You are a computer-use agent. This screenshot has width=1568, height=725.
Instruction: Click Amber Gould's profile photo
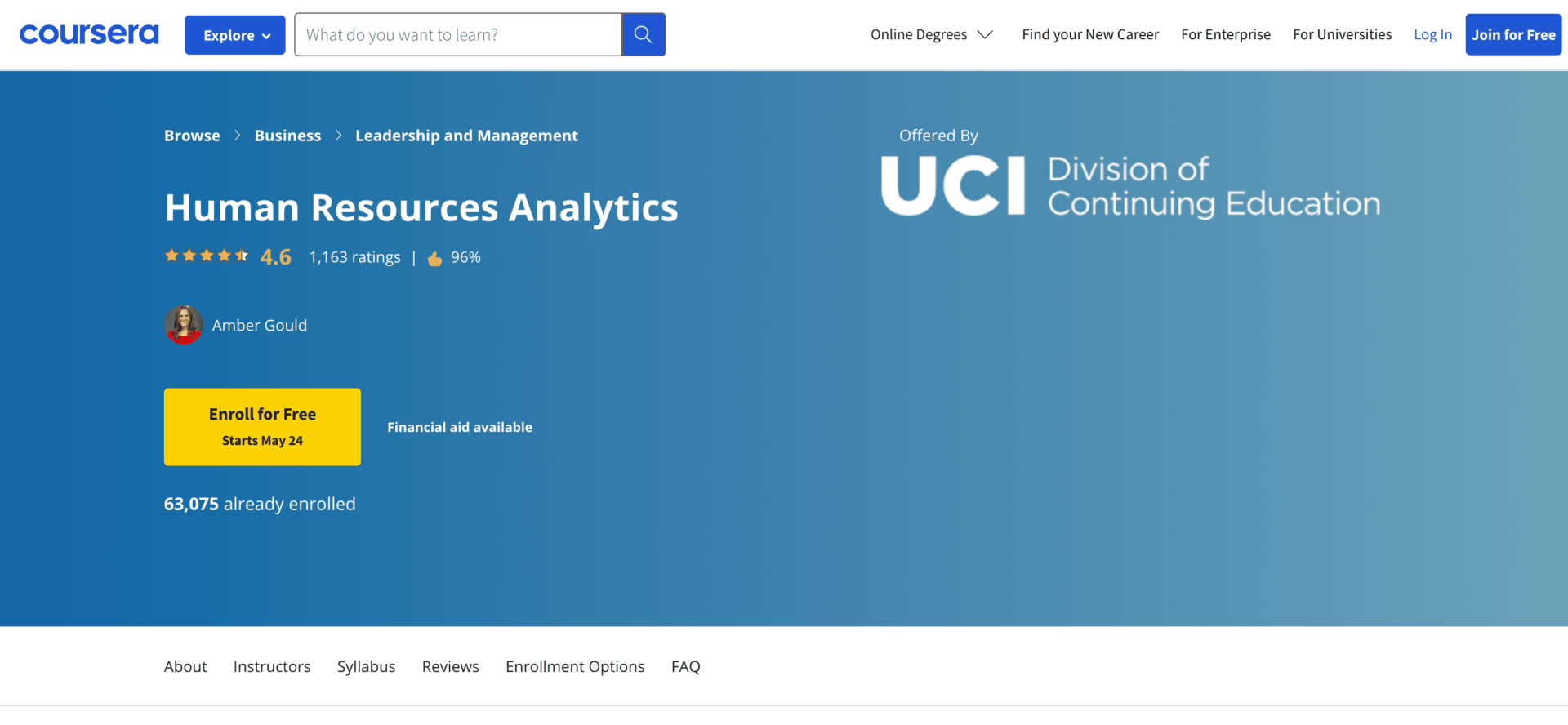pyautogui.click(x=184, y=325)
